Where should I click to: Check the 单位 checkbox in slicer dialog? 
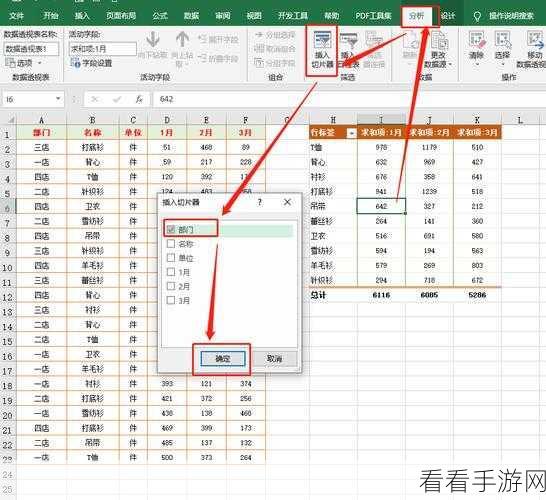tap(171, 258)
